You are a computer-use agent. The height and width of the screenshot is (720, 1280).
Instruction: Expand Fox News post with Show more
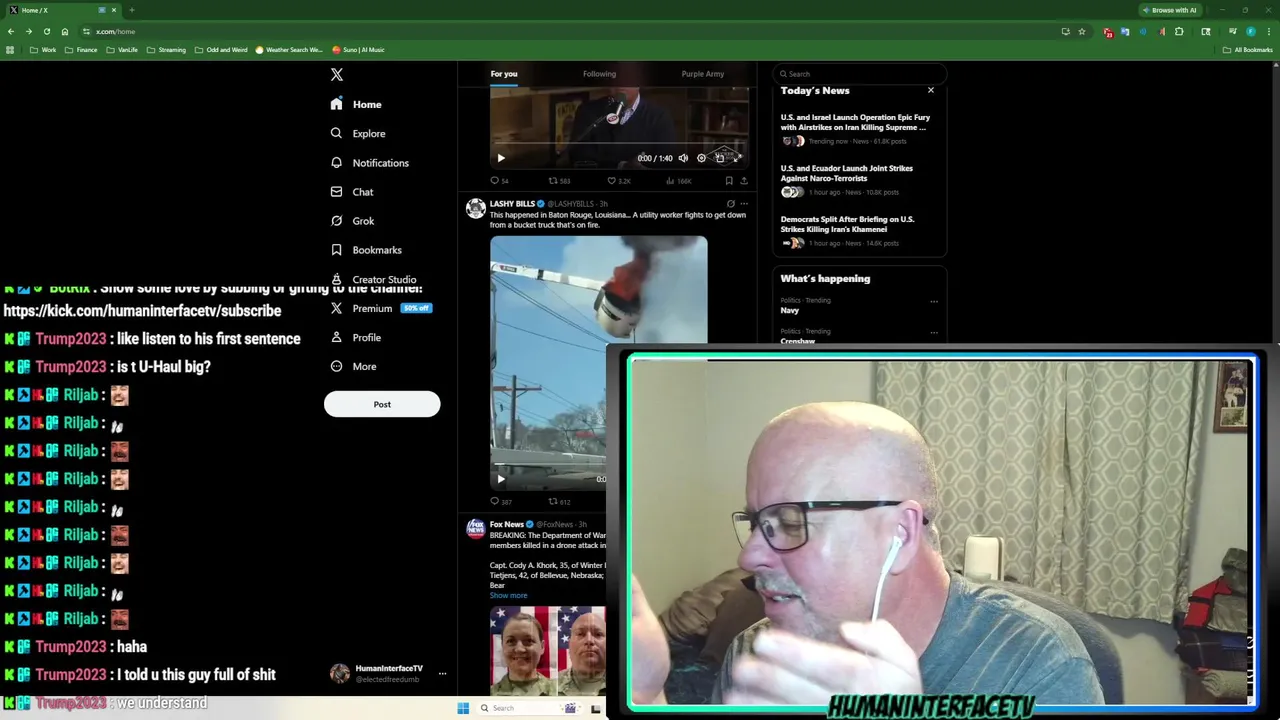[x=508, y=595]
